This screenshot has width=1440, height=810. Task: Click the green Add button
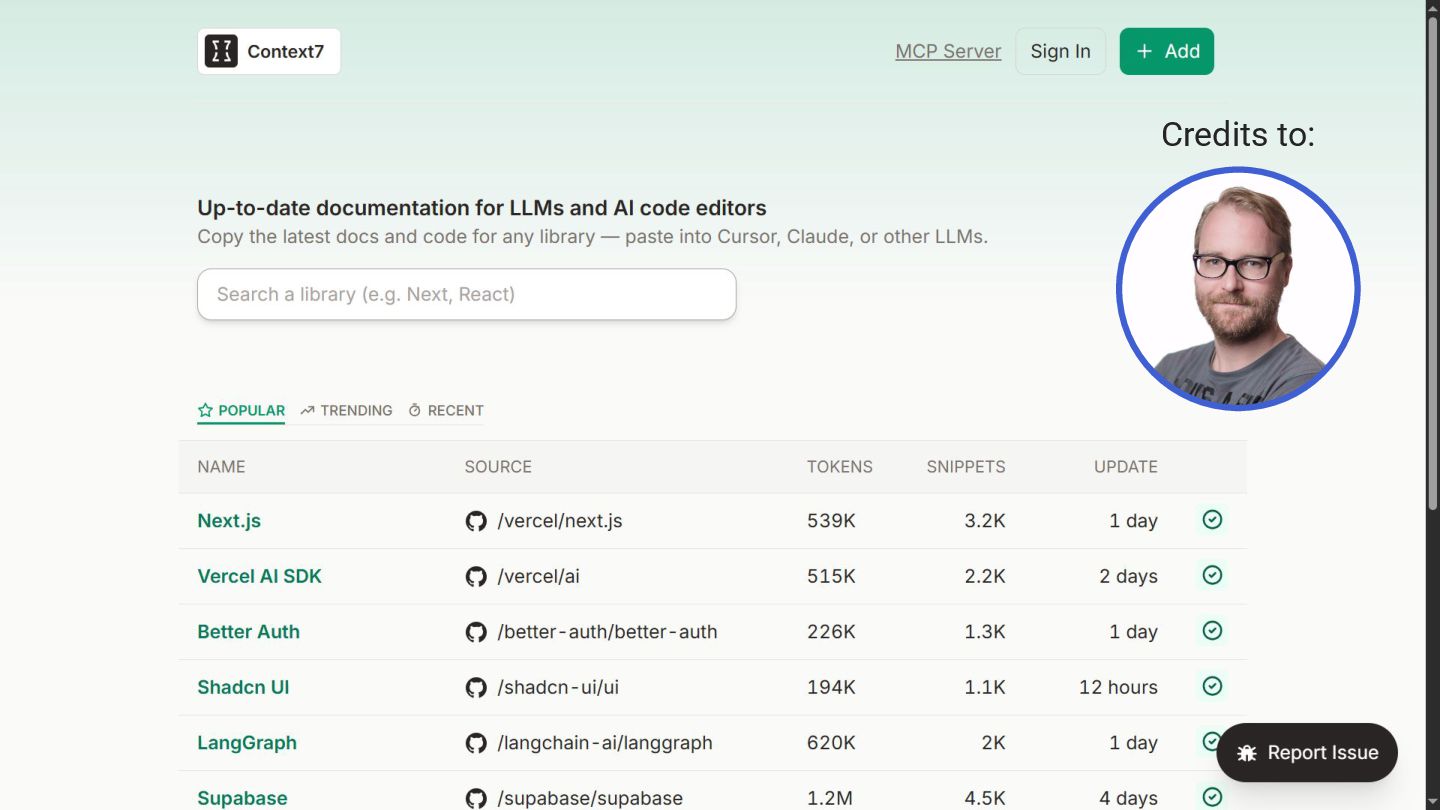click(x=1166, y=51)
